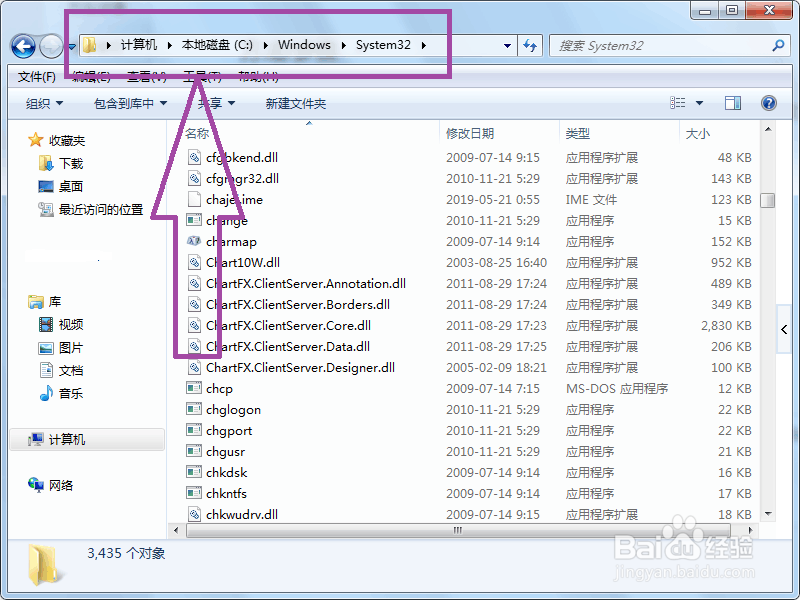Select the chajei.ime file icon

click(194, 199)
